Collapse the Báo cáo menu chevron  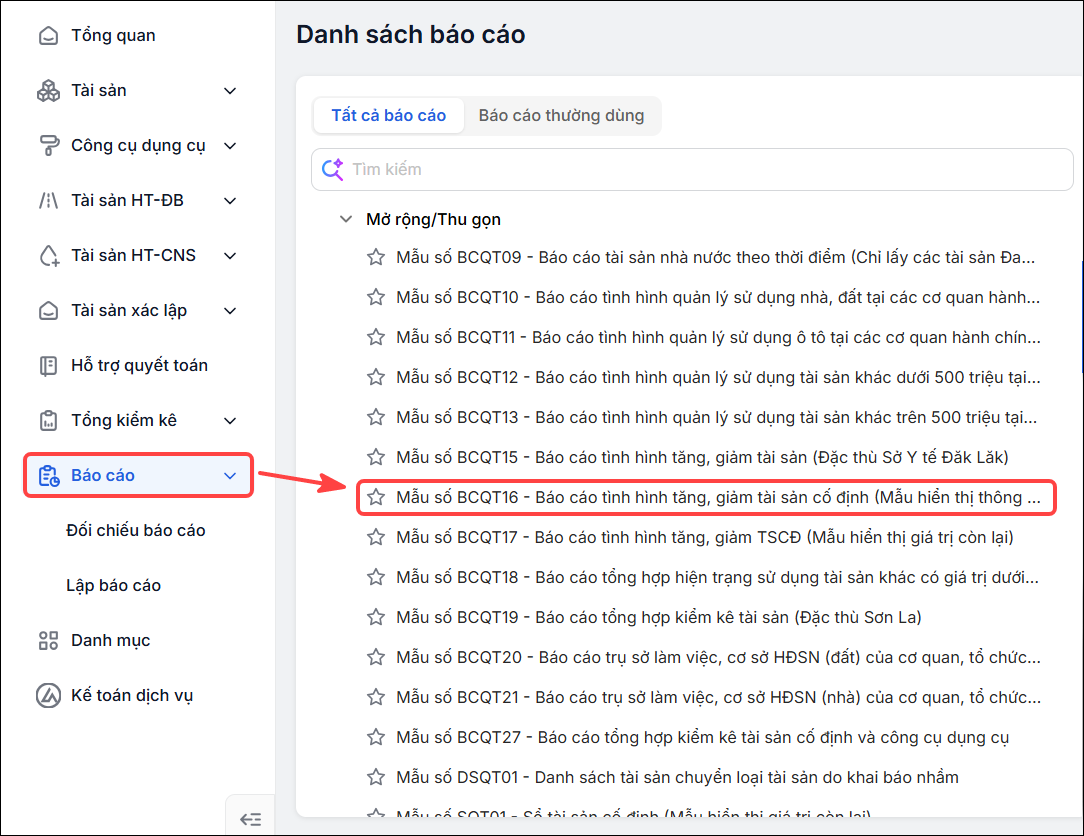pyautogui.click(x=230, y=476)
